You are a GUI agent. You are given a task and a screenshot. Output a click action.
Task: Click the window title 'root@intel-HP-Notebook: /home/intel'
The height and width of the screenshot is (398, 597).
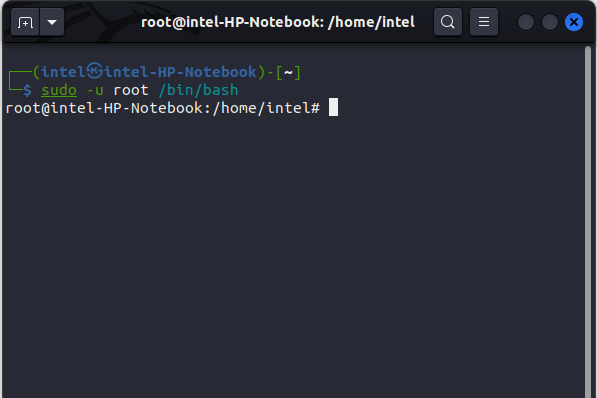click(278, 22)
